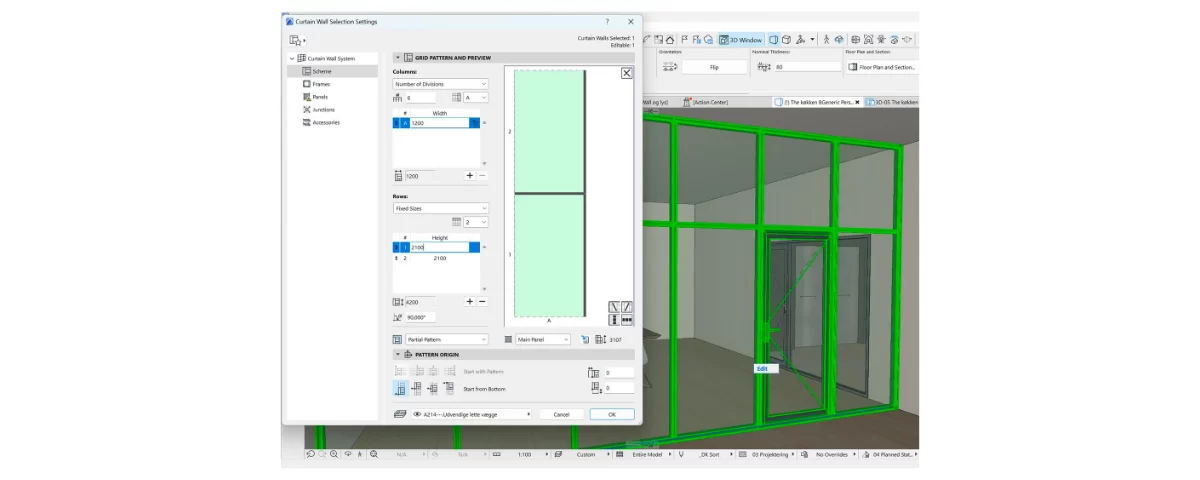The width and height of the screenshot is (1200, 480).
Task: Select row 2 with height 2100
Action: 436,258
